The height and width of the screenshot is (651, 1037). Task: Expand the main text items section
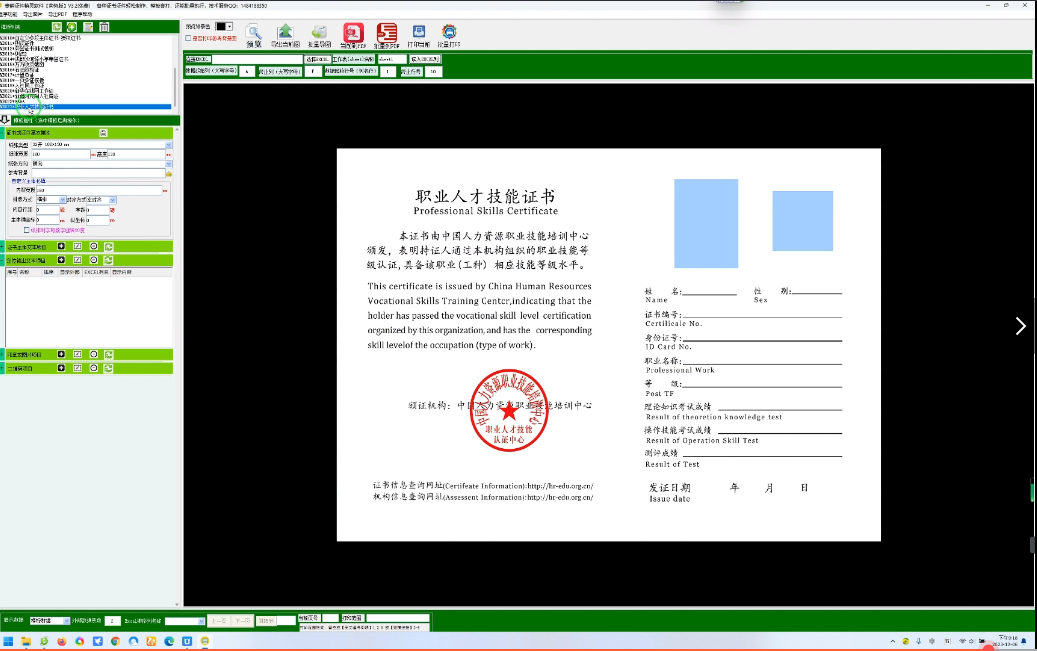point(3,246)
